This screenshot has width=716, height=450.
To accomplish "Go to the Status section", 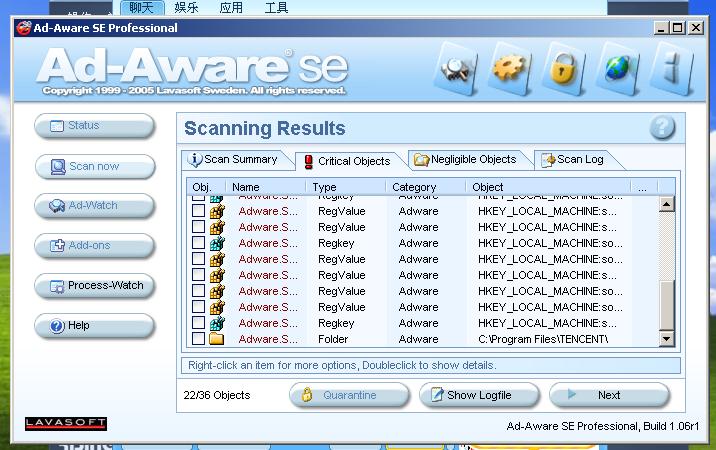I will coord(95,126).
